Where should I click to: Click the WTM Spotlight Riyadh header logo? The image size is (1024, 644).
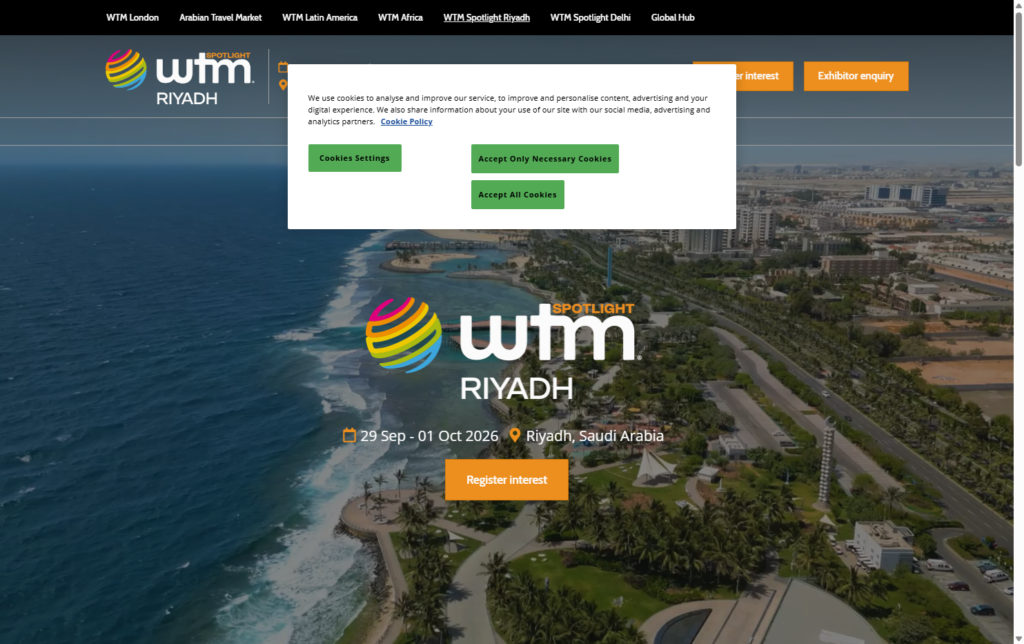click(x=179, y=76)
